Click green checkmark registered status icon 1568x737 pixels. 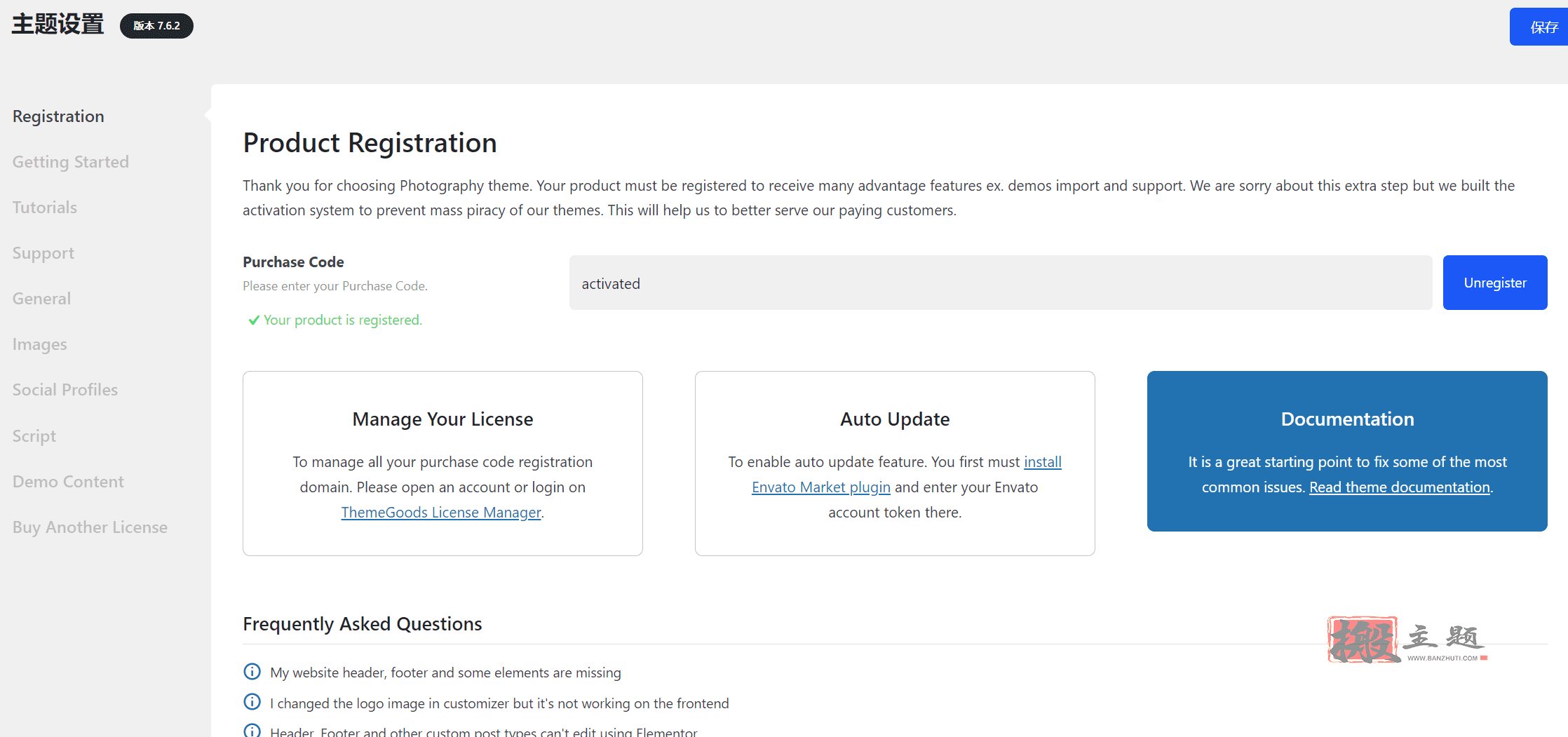(x=254, y=320)
